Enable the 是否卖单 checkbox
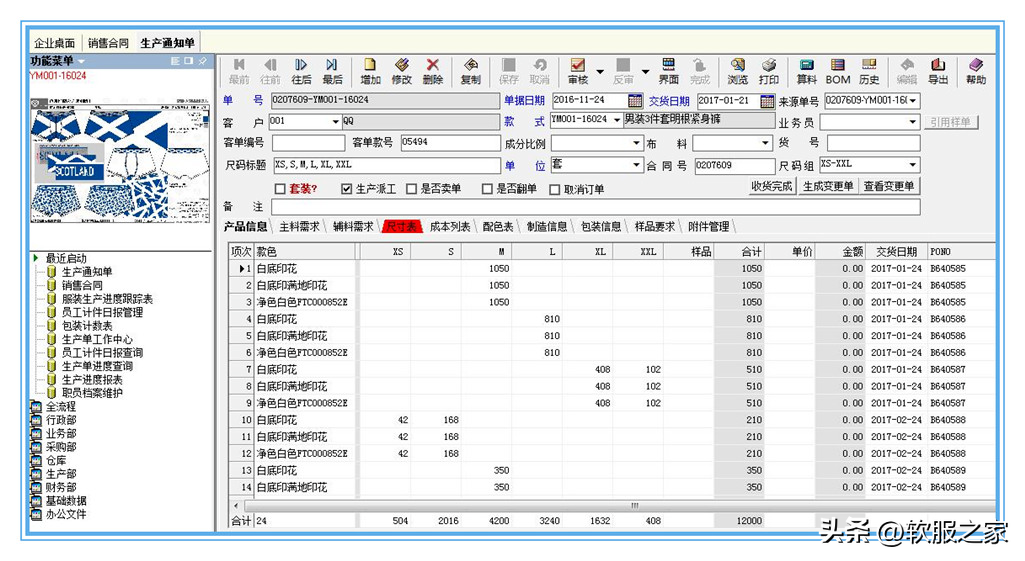 410,189
